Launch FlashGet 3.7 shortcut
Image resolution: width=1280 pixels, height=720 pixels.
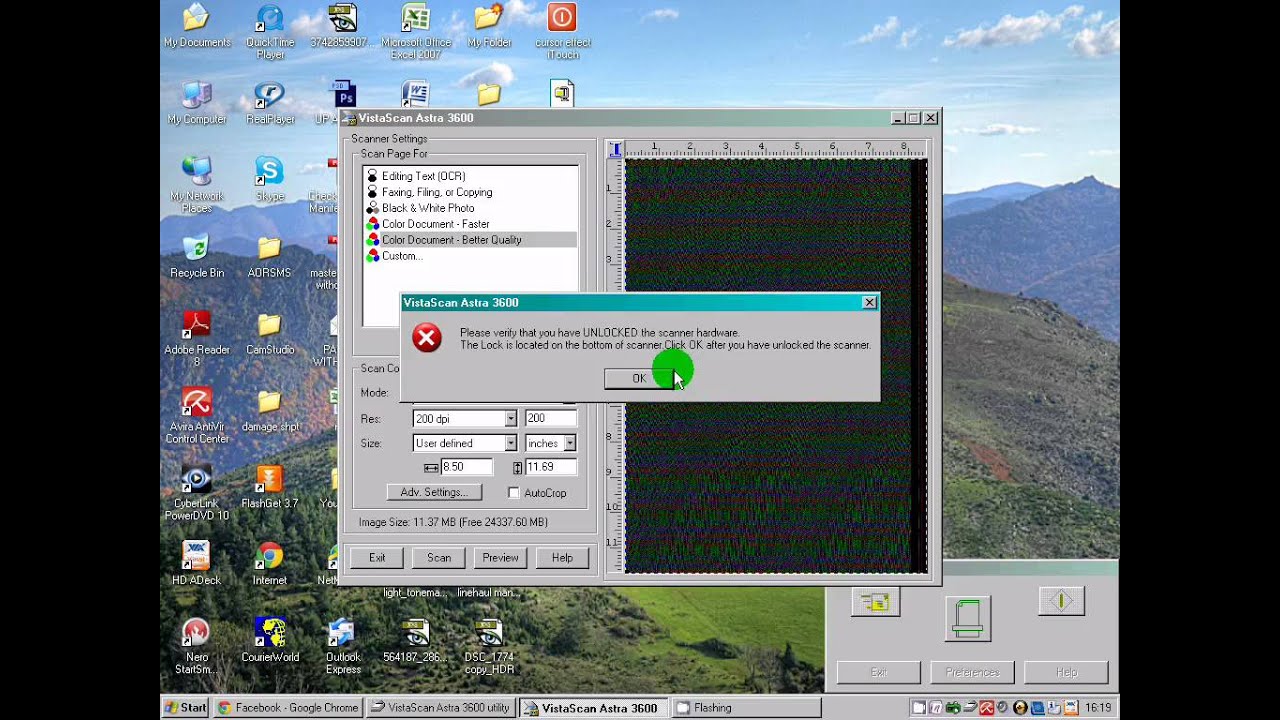pyautogui.click(x=270, y=488)
